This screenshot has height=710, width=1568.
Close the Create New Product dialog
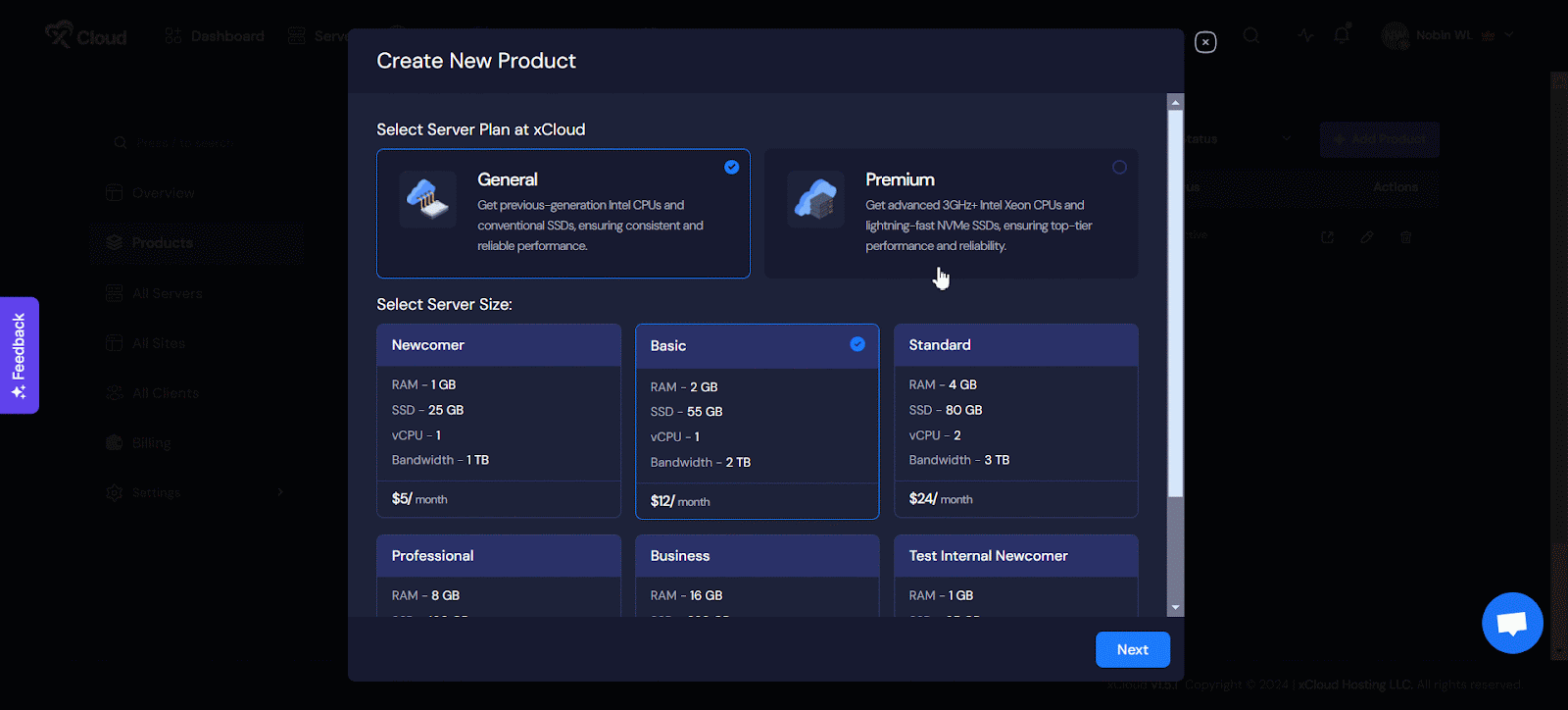1205,42
